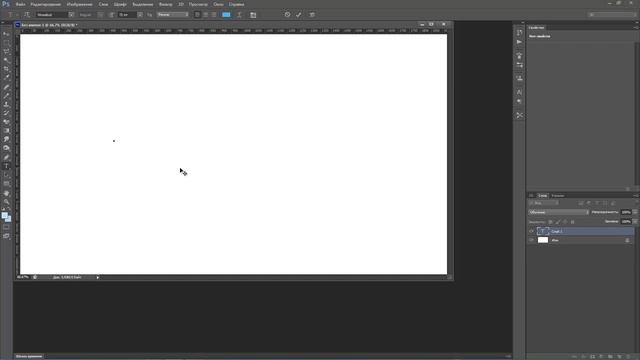Right-align text in options bar
640x360 pixels.
click(x=213, y=15)
